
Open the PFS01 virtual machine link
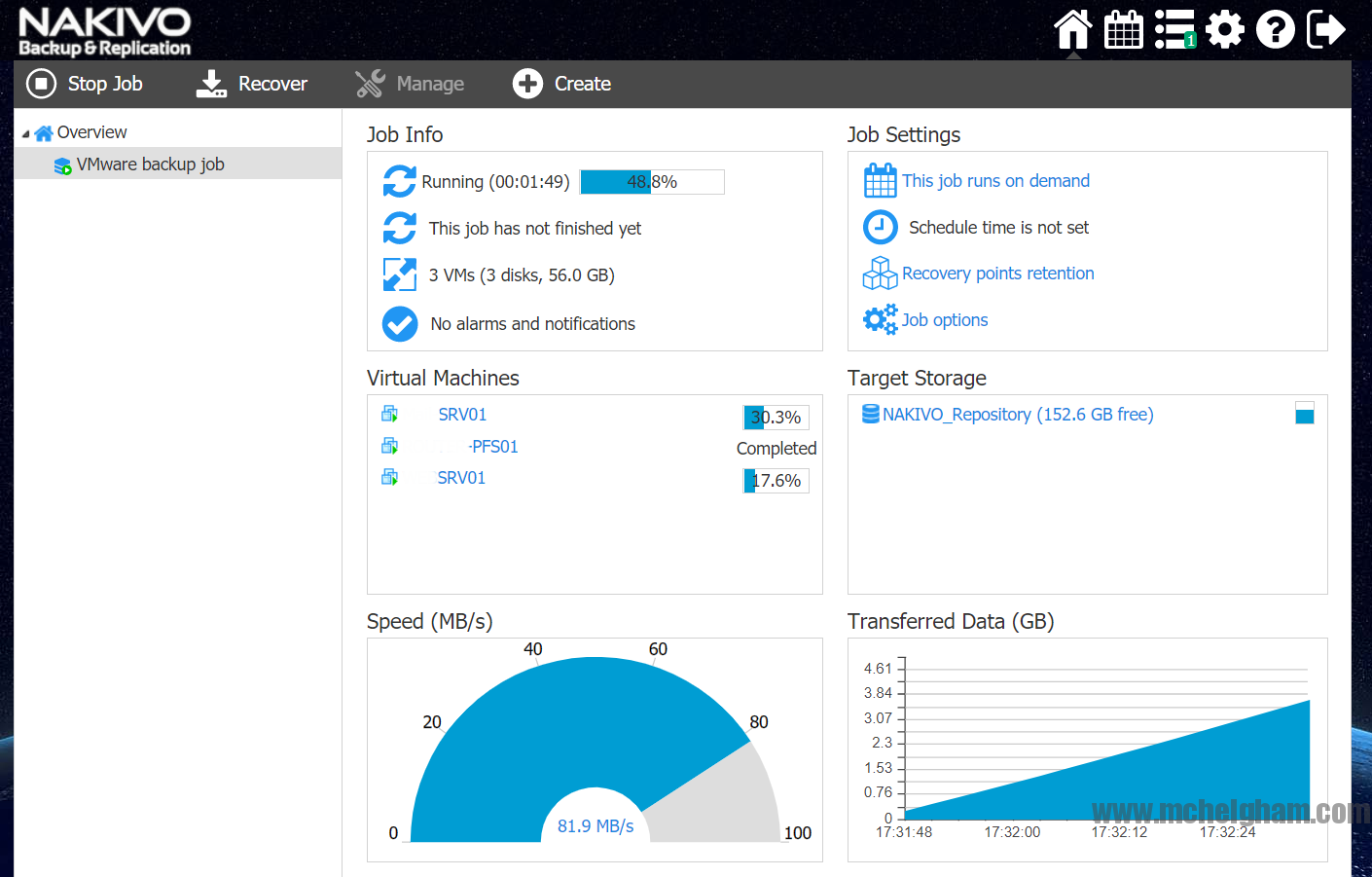pos(493,447)
